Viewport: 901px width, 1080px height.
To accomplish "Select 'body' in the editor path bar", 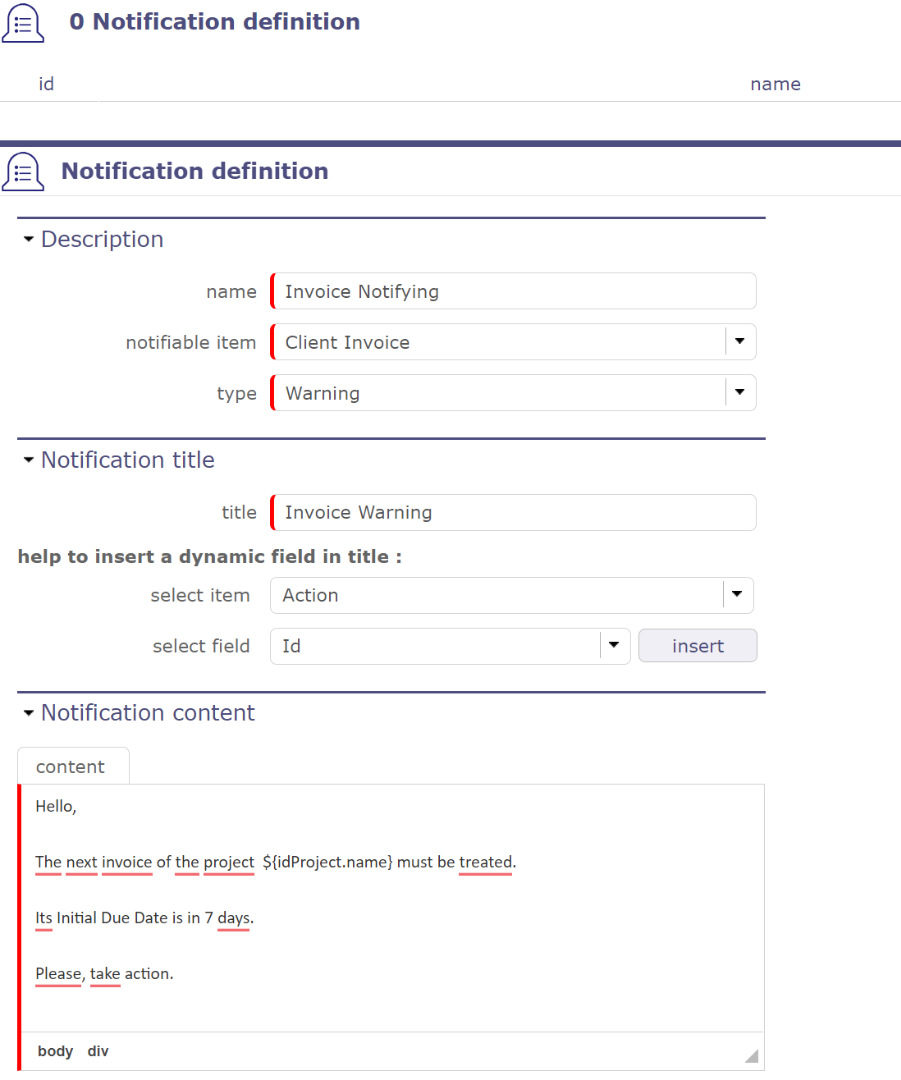I will [55, 1051].
